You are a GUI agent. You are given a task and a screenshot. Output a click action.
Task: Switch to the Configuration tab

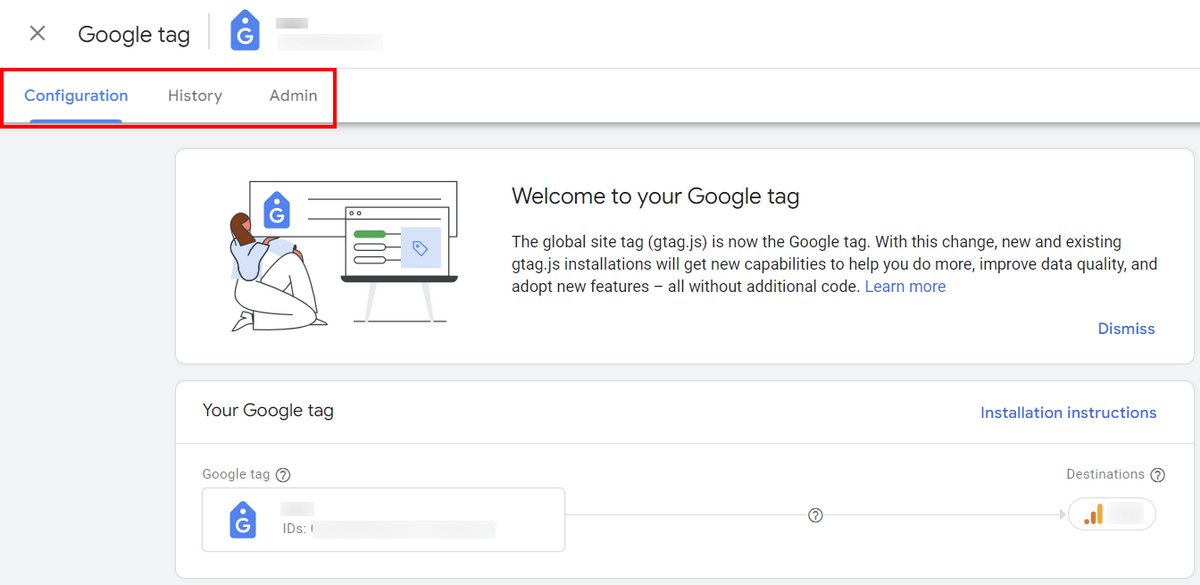click(x=76, y=96)
